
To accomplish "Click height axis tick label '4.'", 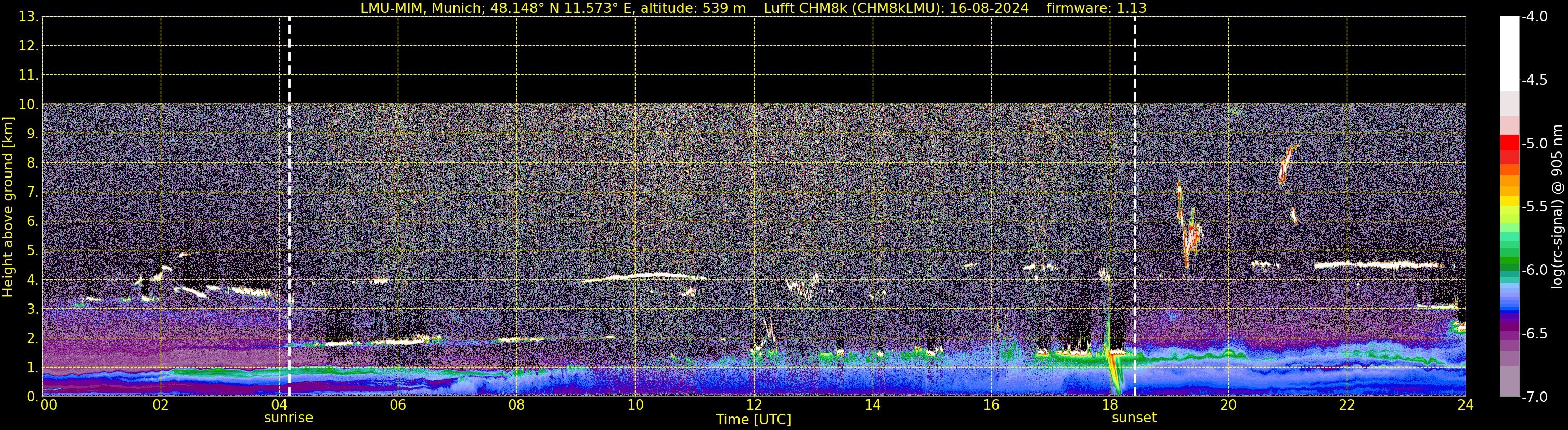I will point(32,280).
